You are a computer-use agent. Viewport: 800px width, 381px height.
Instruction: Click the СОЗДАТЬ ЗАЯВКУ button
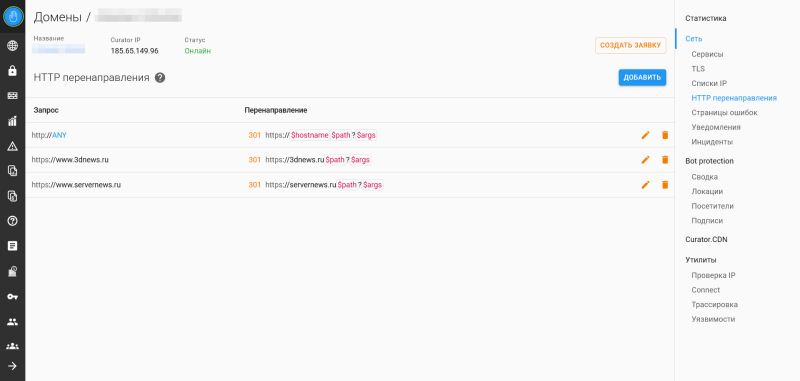[x=631, y=45]
